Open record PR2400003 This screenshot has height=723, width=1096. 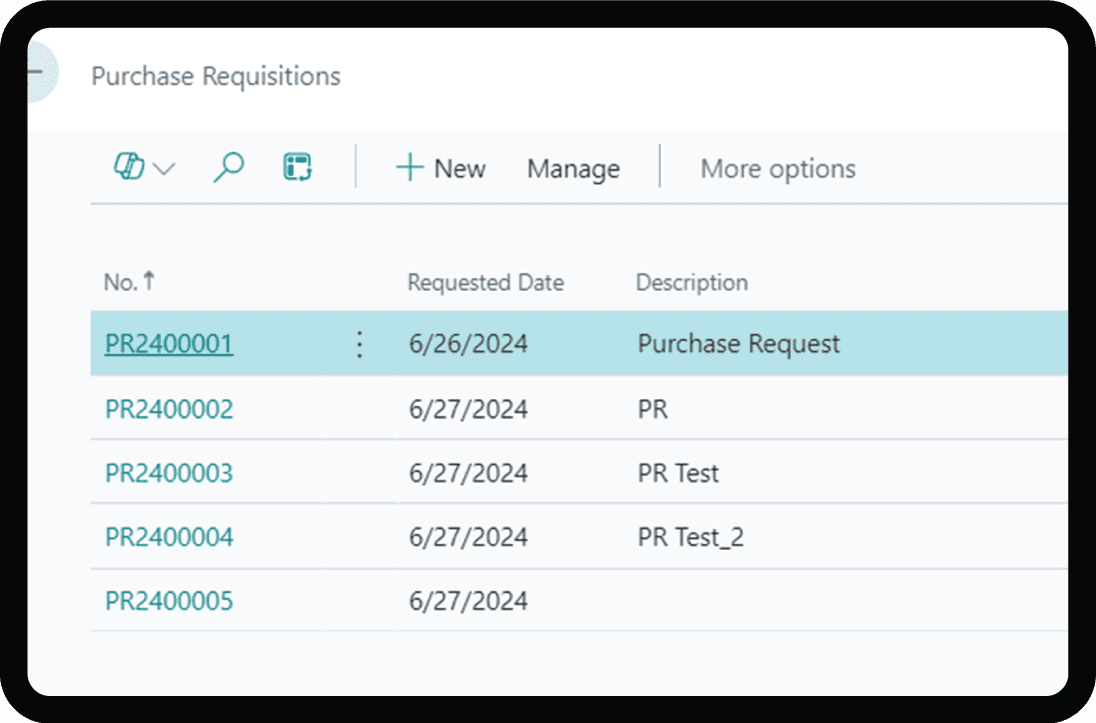tap(168, 472)
